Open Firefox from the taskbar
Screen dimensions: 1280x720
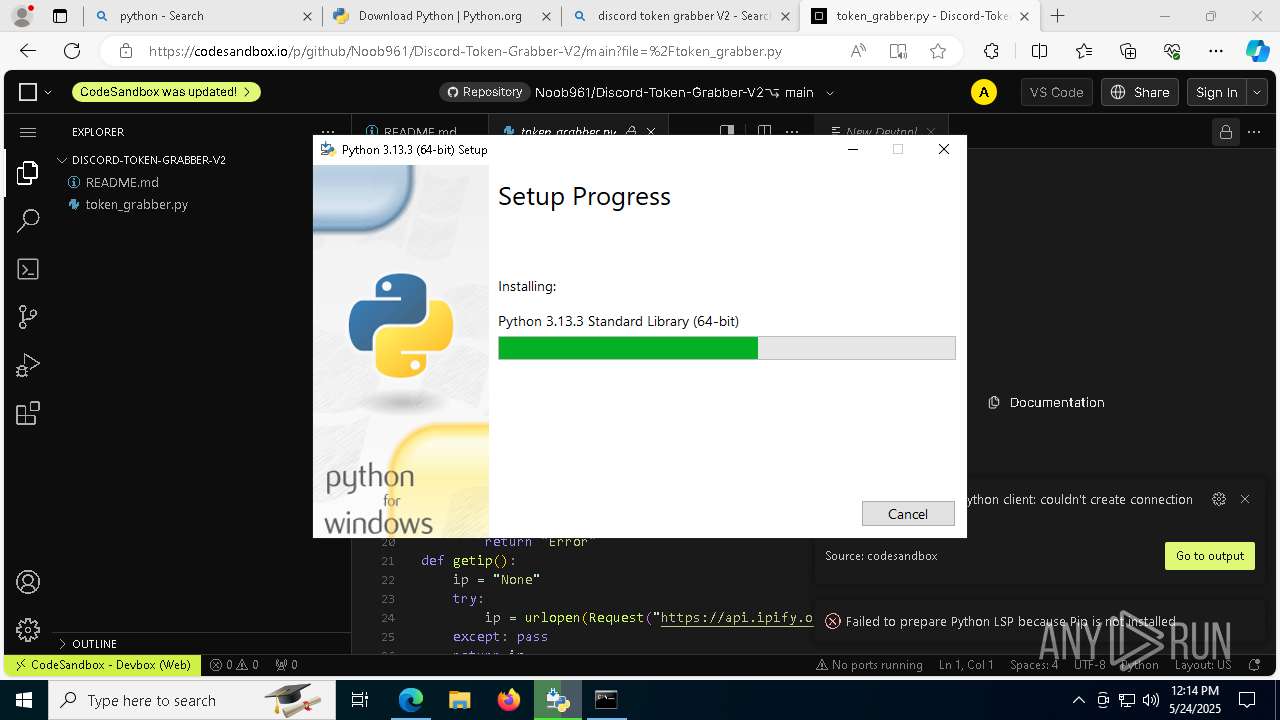click(x=509, y=700)
